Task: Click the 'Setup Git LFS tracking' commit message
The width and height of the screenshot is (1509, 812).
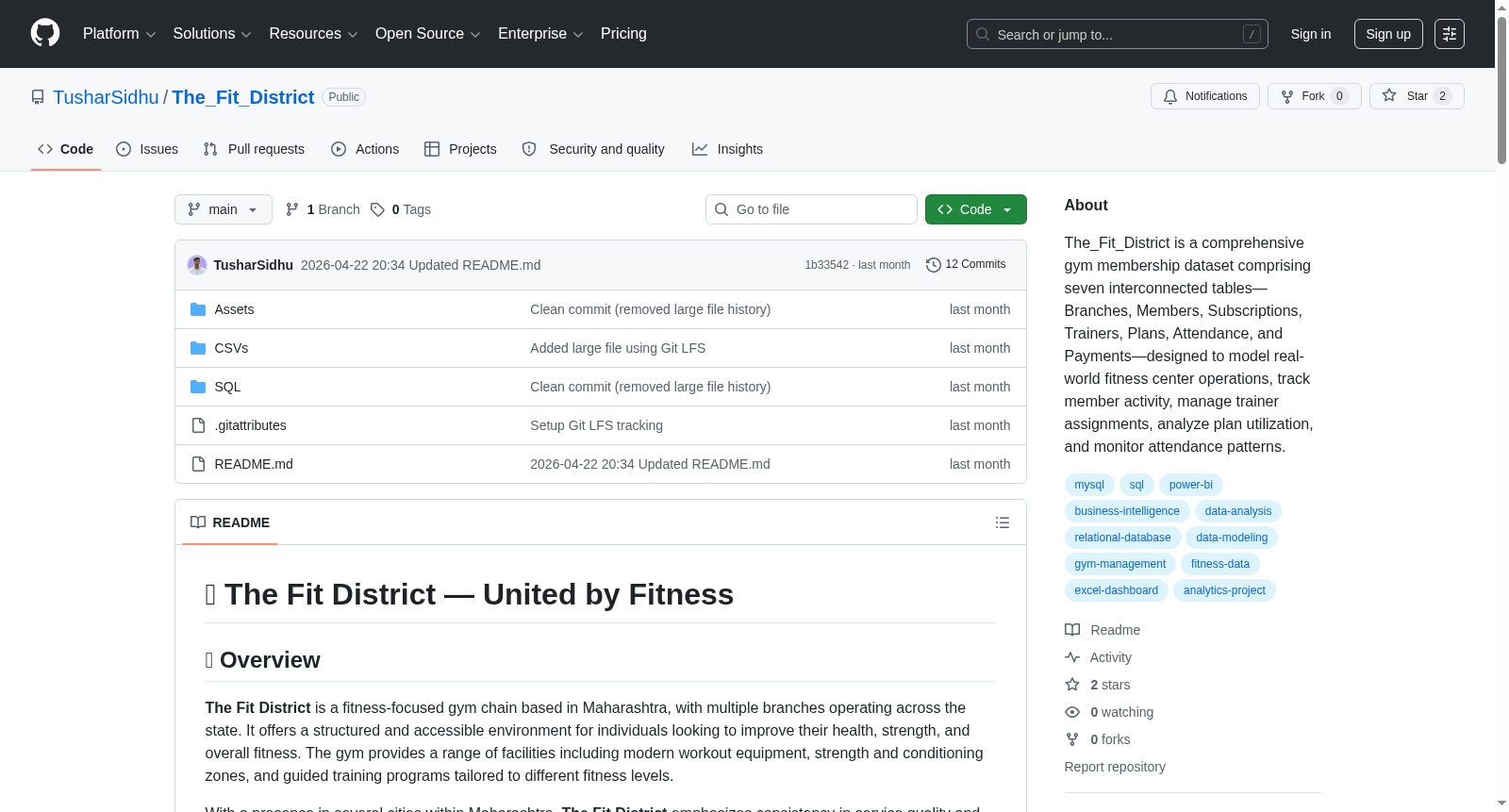Action: [x=596, y=425]
